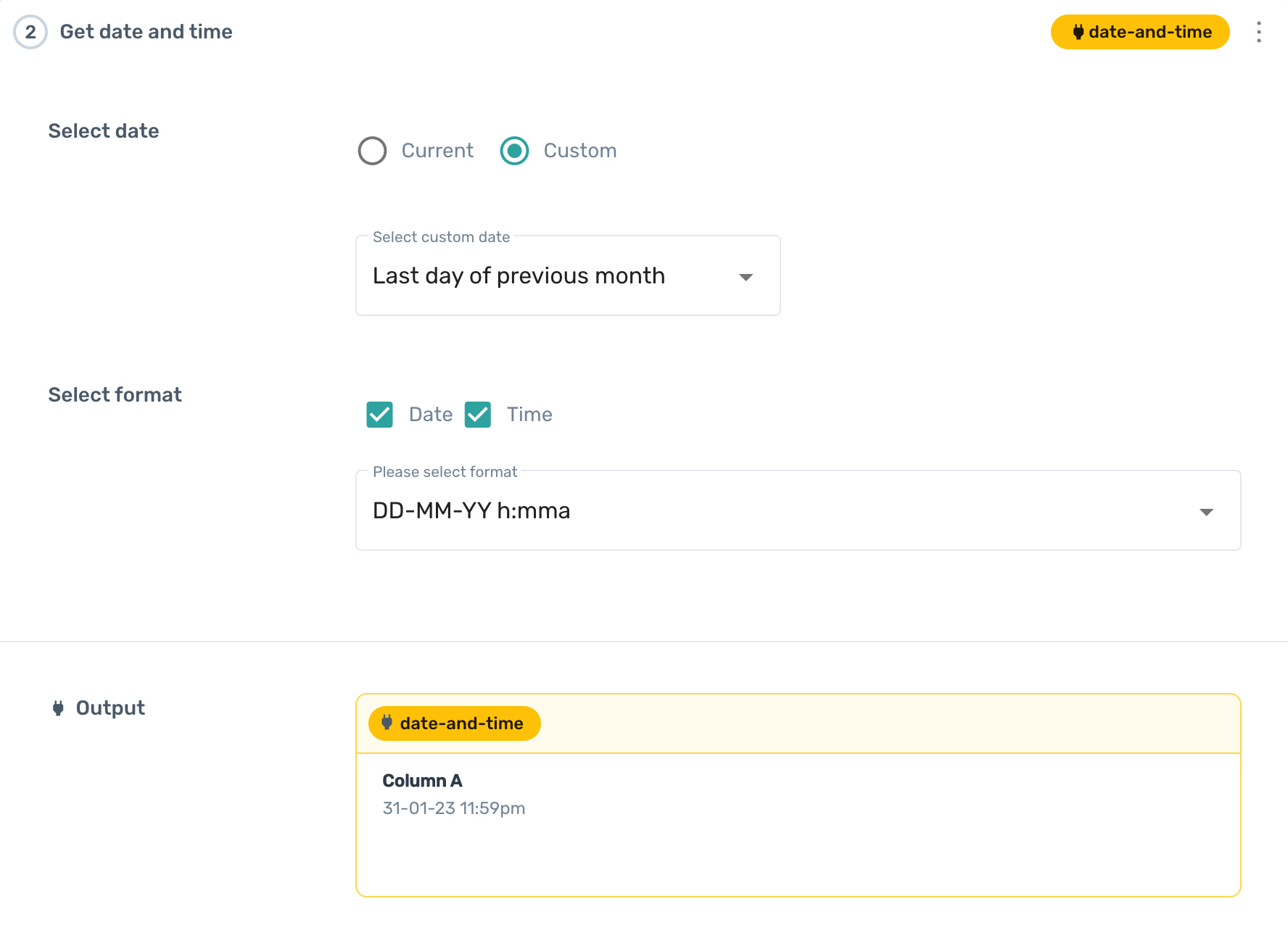Open the three-dot more options menu
Screen dimensions: 1288x938
click(x=1258, y=32)
